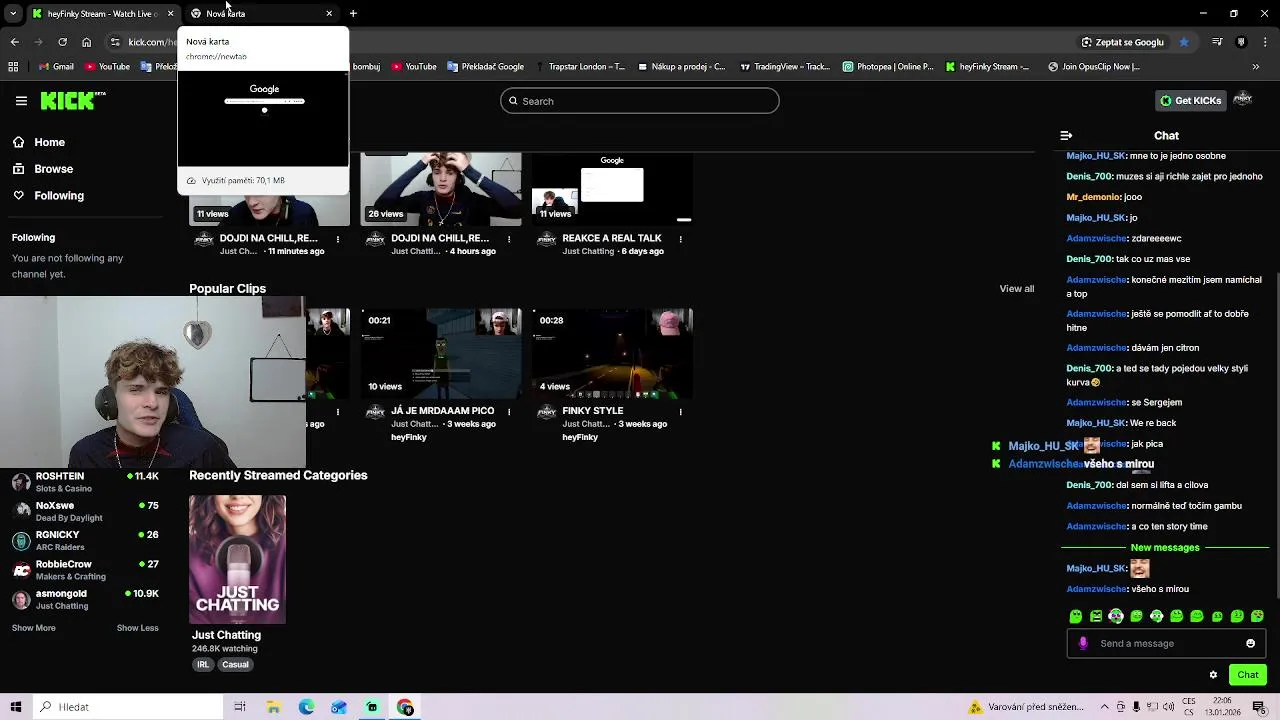This screenshot has width=1280, height=720.
Task: Insert the last quick emote in the row
Action: 1257,617
